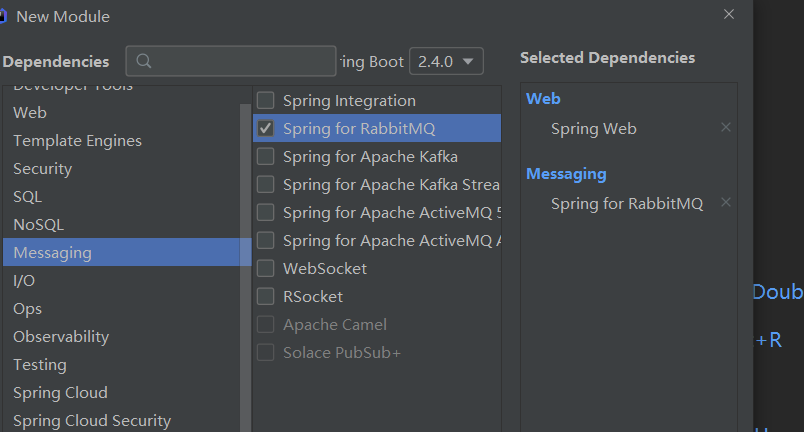Click the search magnifier icon
Screen dimensions: 804x432
(143, 61)
